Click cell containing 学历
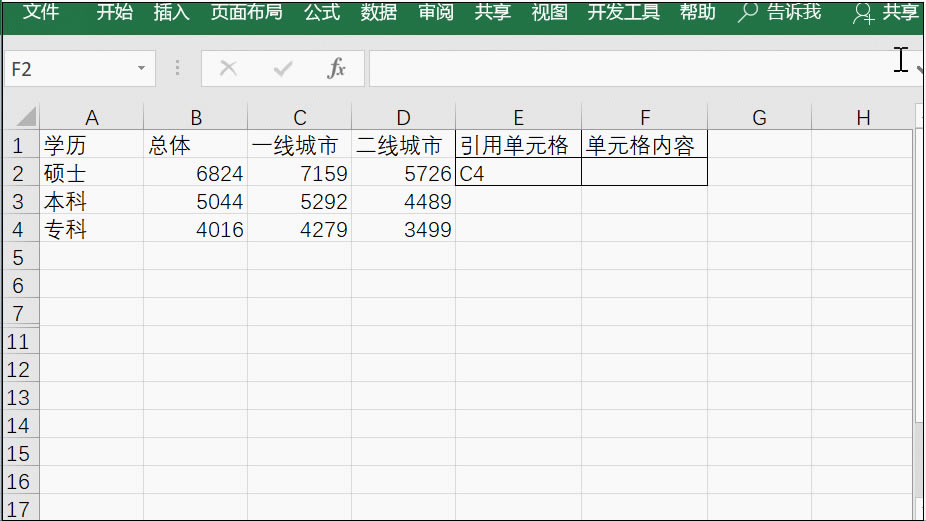 point(92,145)
